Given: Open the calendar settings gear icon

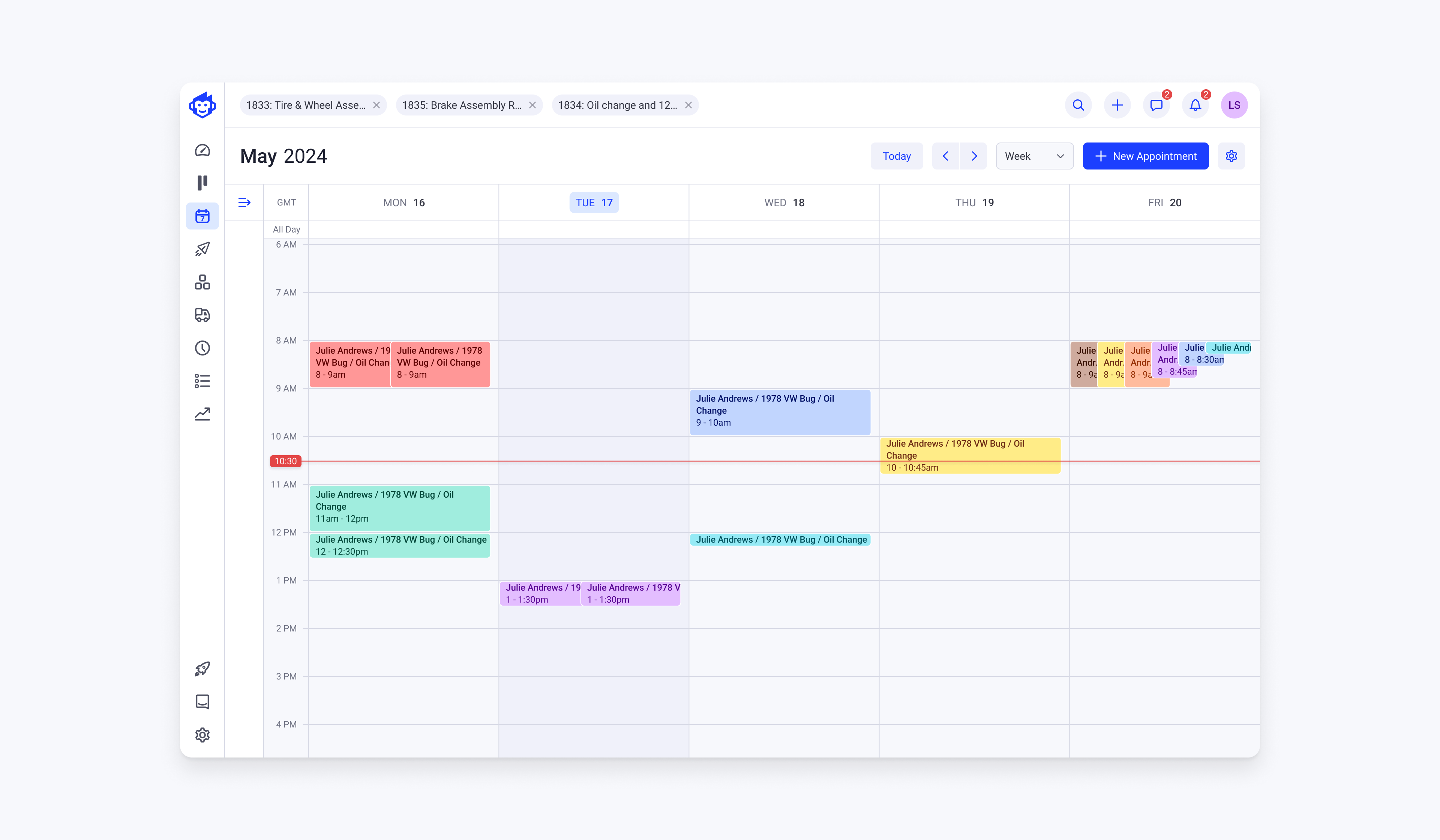Looking at the screenshot, I should pos(1231,156).
